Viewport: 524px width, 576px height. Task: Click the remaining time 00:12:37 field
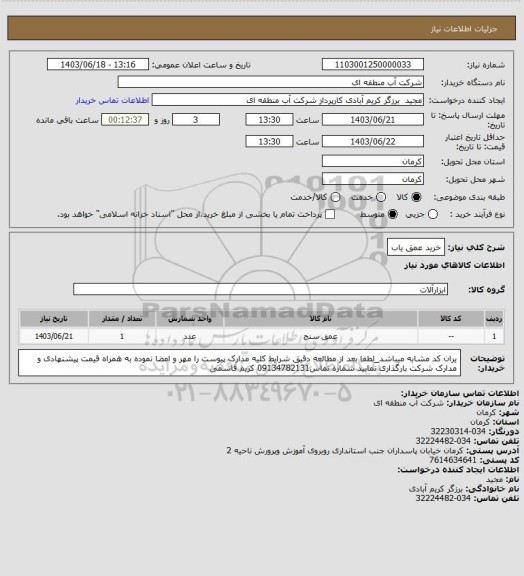tap(125, 120)
